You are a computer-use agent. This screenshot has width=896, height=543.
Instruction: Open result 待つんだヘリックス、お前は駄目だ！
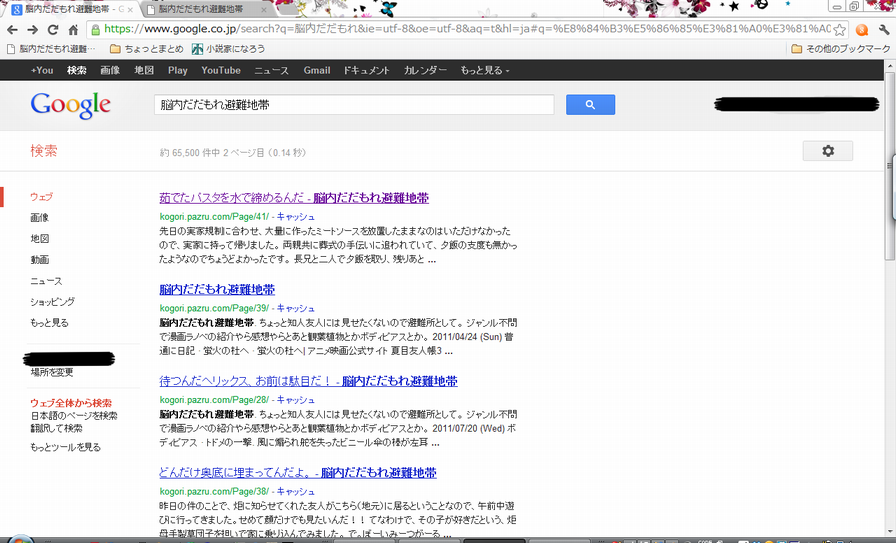(308, 381)
